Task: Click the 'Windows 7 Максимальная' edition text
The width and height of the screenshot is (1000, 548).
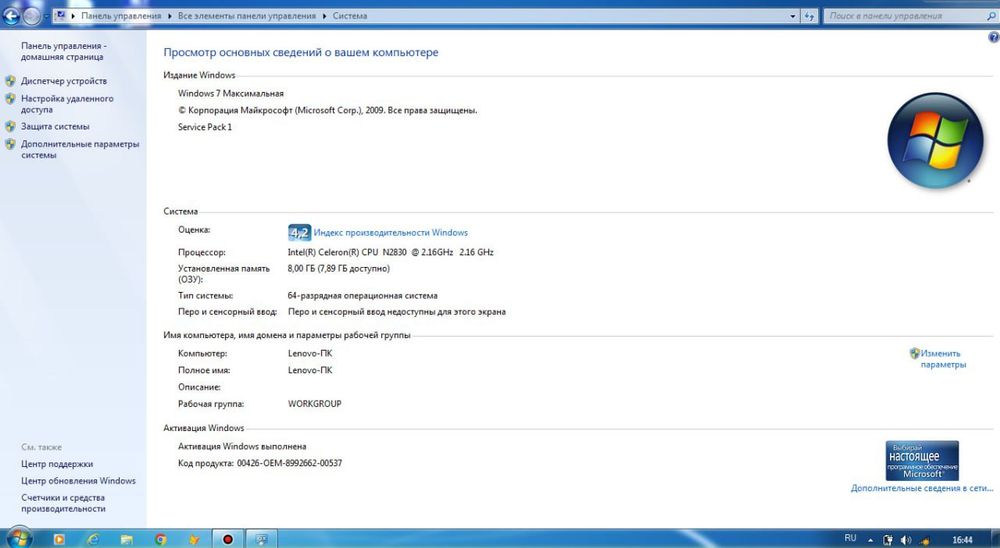Action: click(x=231, y=93)
